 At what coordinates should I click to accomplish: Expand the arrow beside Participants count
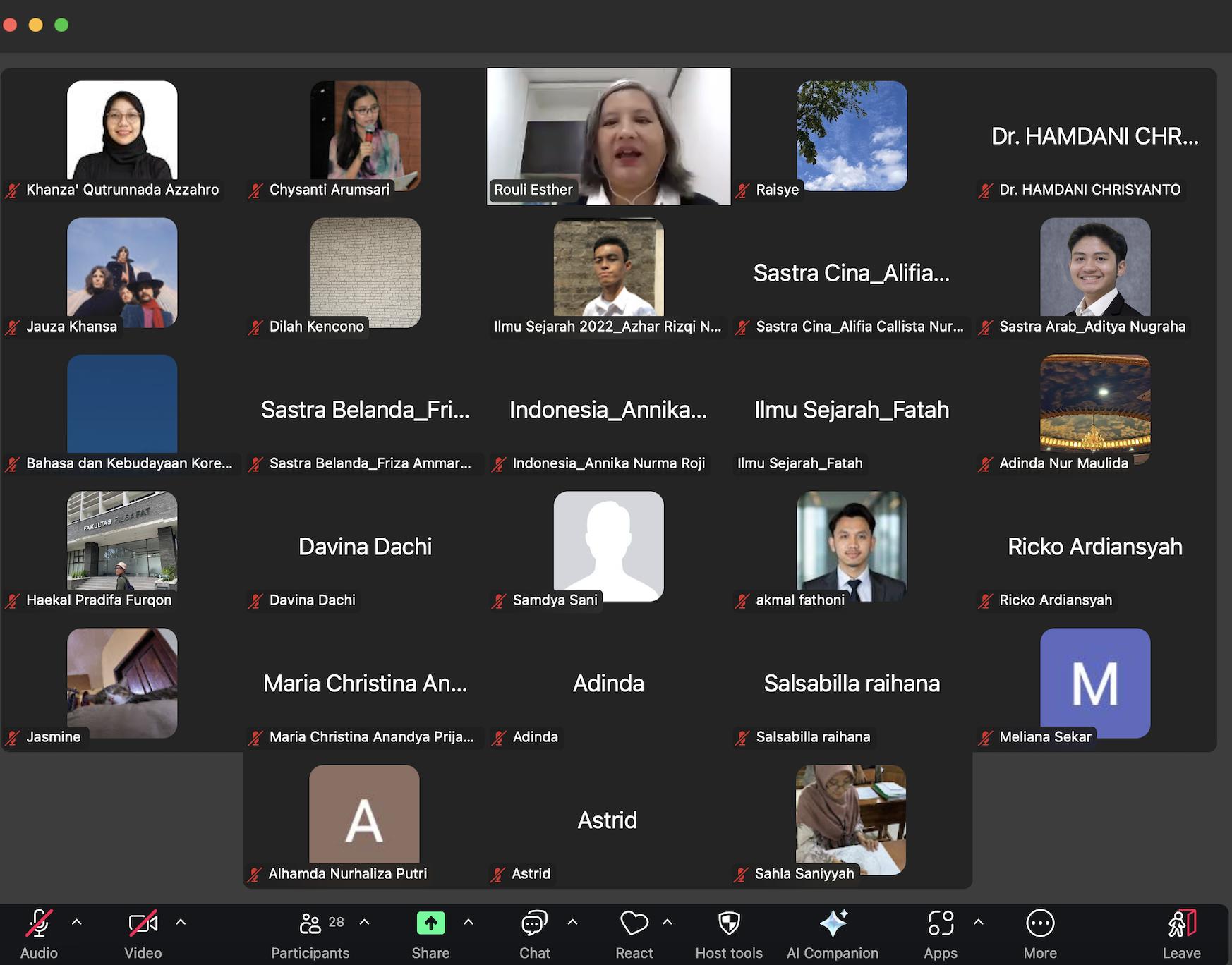[365, 922]
